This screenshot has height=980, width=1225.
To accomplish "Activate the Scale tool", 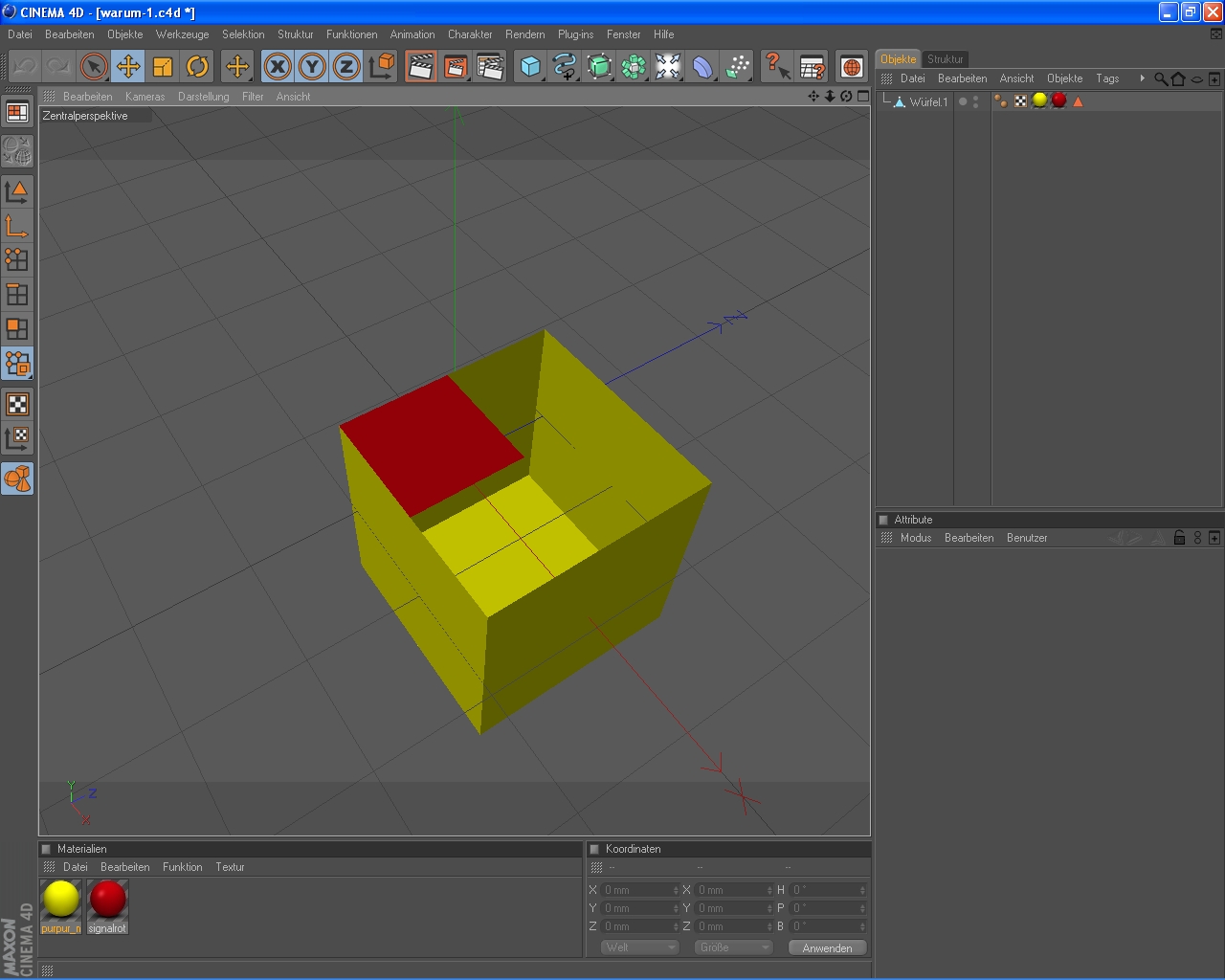I will coord(163,66).
